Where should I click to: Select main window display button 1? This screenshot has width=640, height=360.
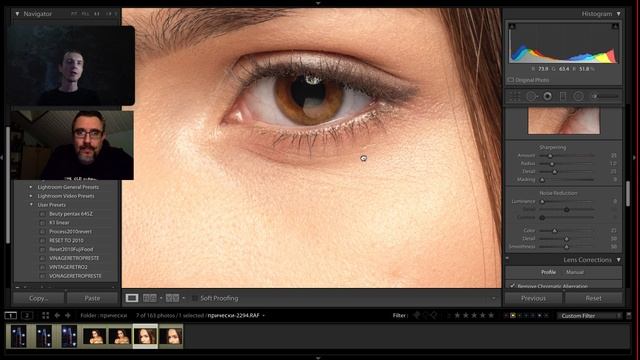click(x=11, y=316)
